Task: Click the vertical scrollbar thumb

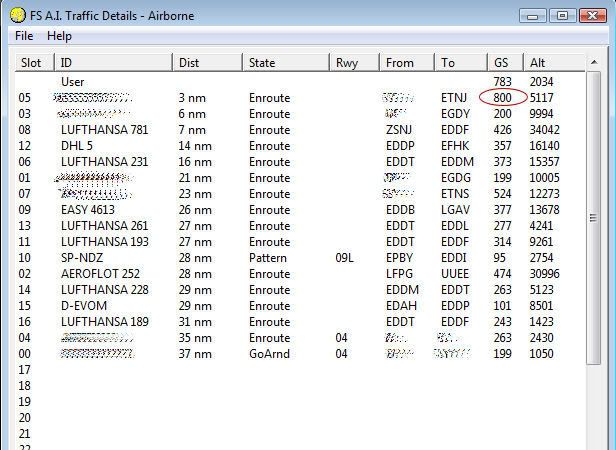Action: (594, 217)
